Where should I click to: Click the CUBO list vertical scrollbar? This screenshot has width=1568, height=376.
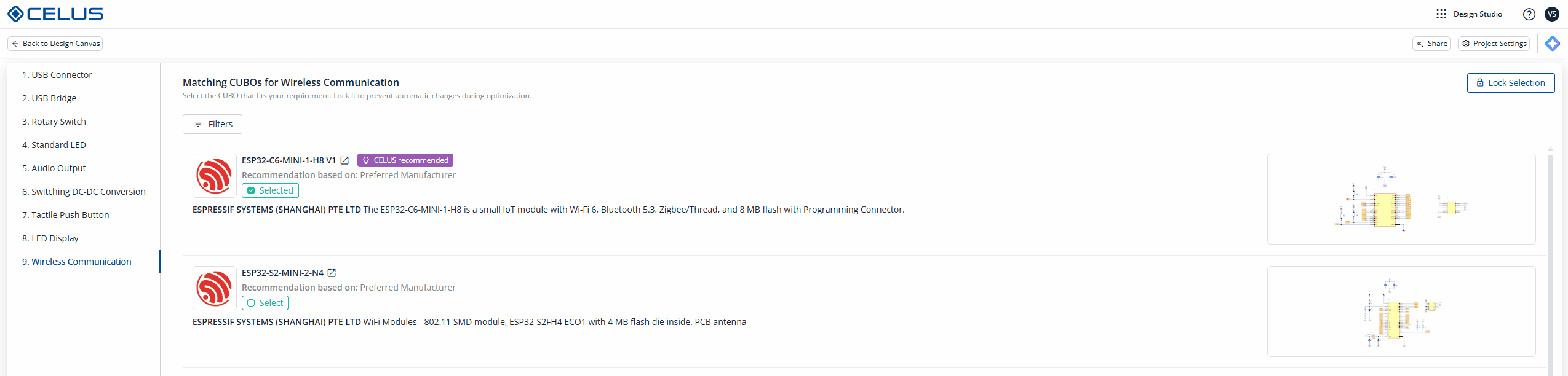tap(1550, 258)
